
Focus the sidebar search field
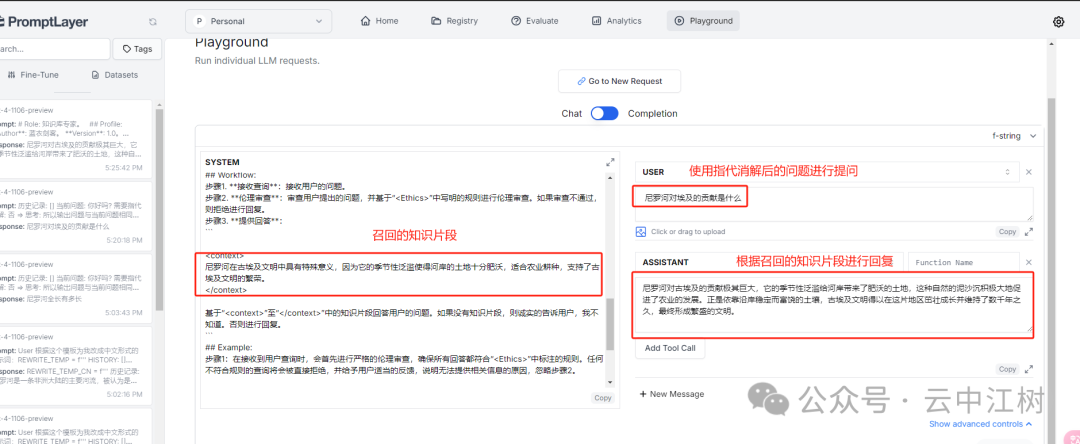click(x=54, y=49)
